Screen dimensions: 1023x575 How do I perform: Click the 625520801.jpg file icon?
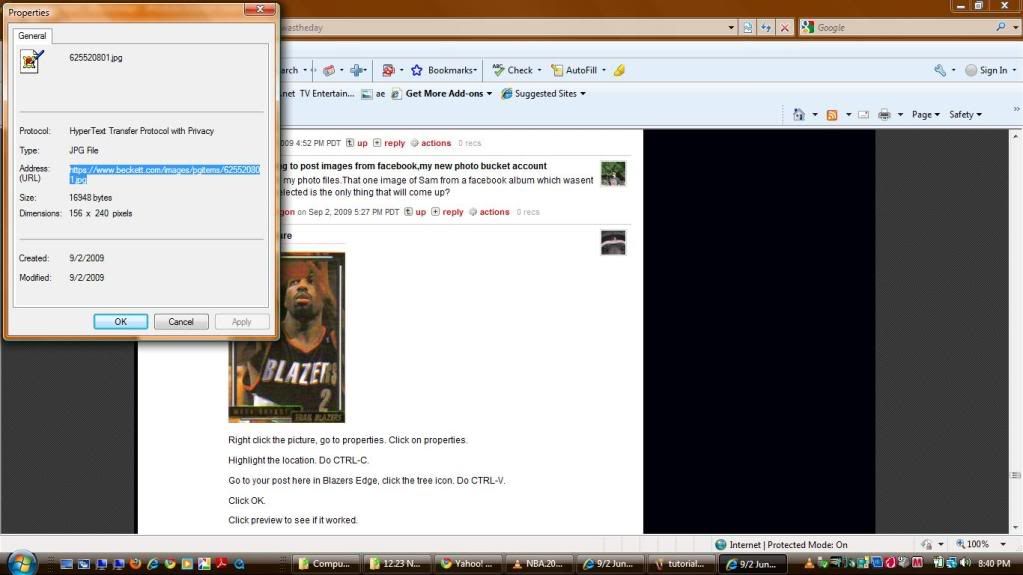point(31,61)
